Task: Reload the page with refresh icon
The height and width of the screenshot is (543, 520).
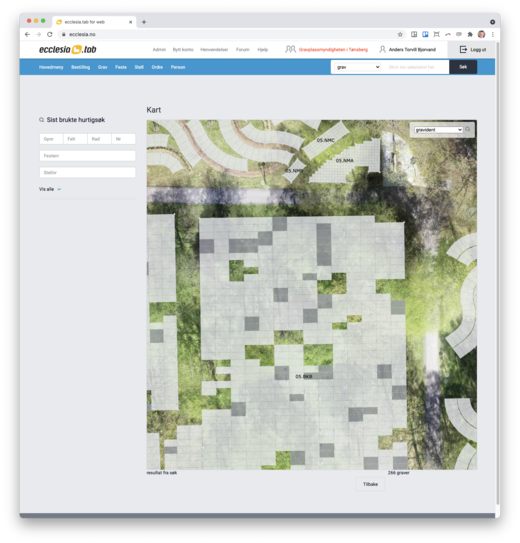Action: tap(50, 34)
